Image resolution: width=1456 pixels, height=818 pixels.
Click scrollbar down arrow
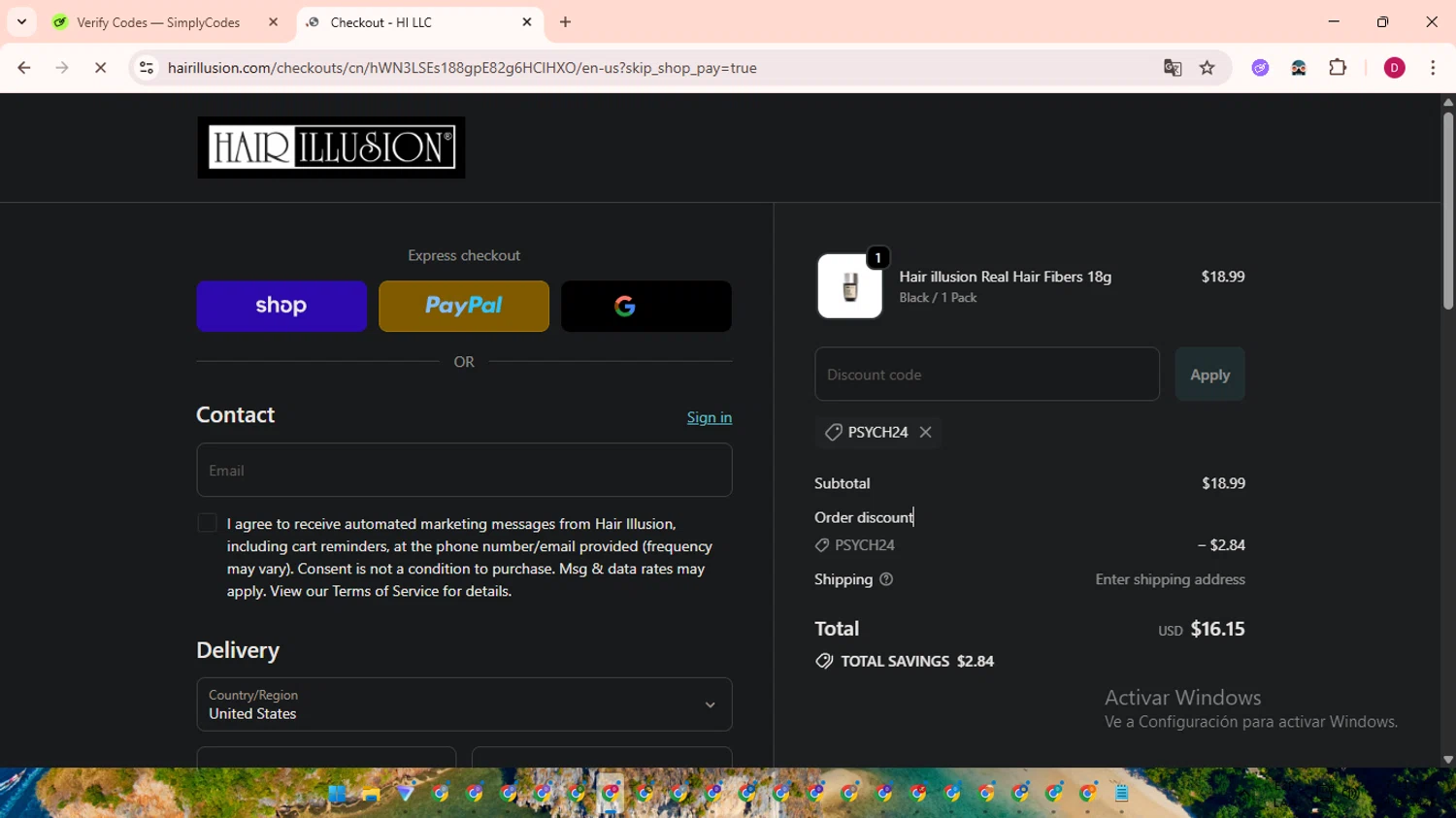pos(1448,760)
